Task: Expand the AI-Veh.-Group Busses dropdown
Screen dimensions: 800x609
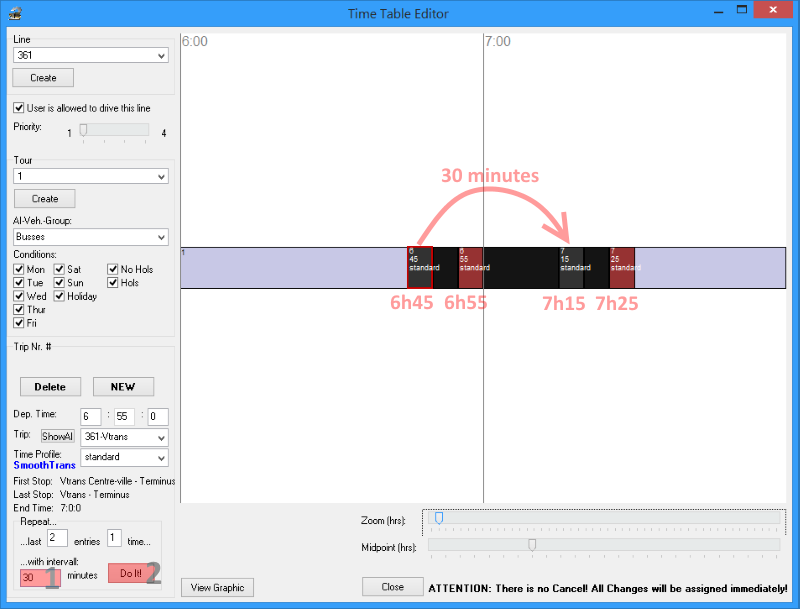Action: click(91, 237)
